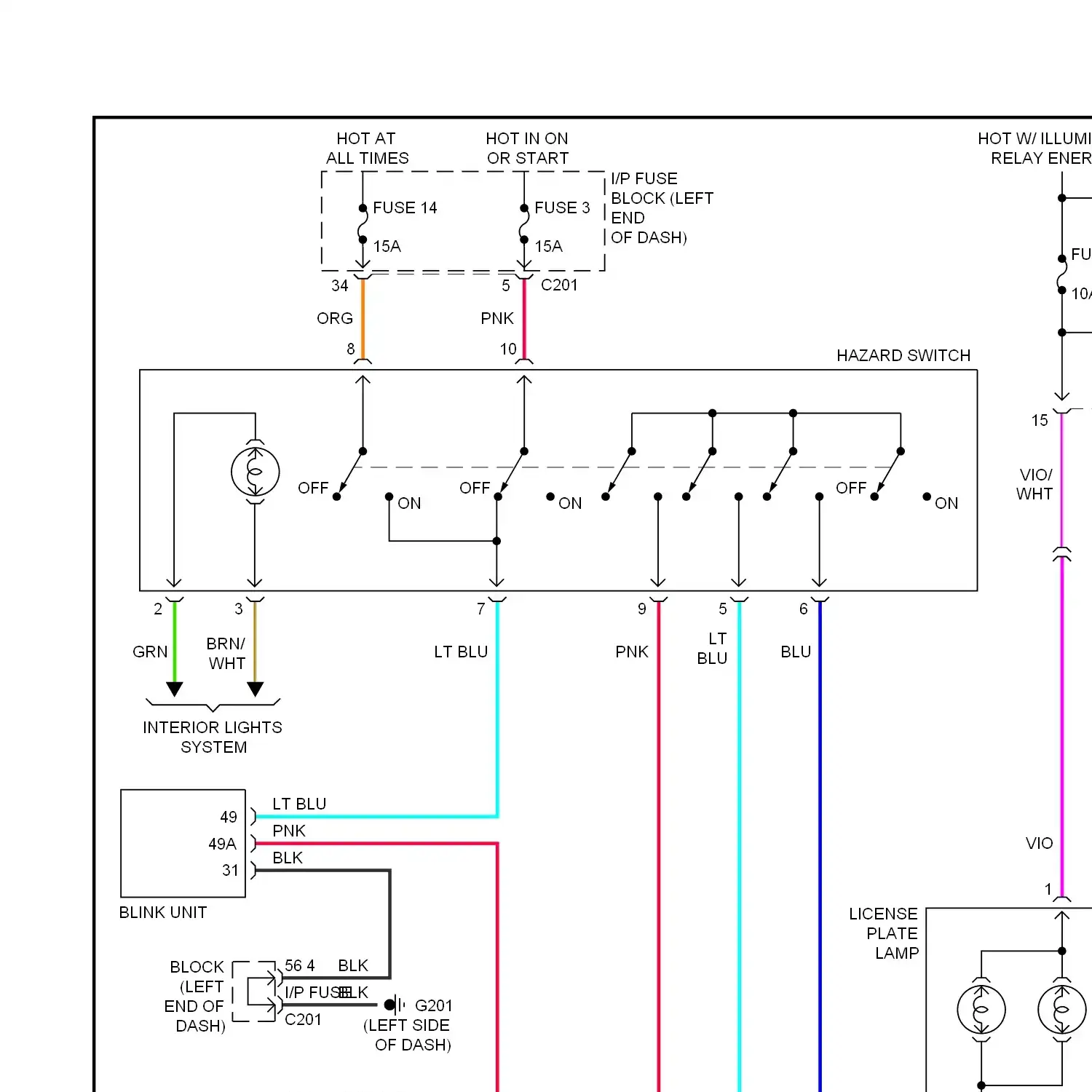Click the BLK label at terminal 31
The image size is (1092, 1092).
[x=288, y=858]
